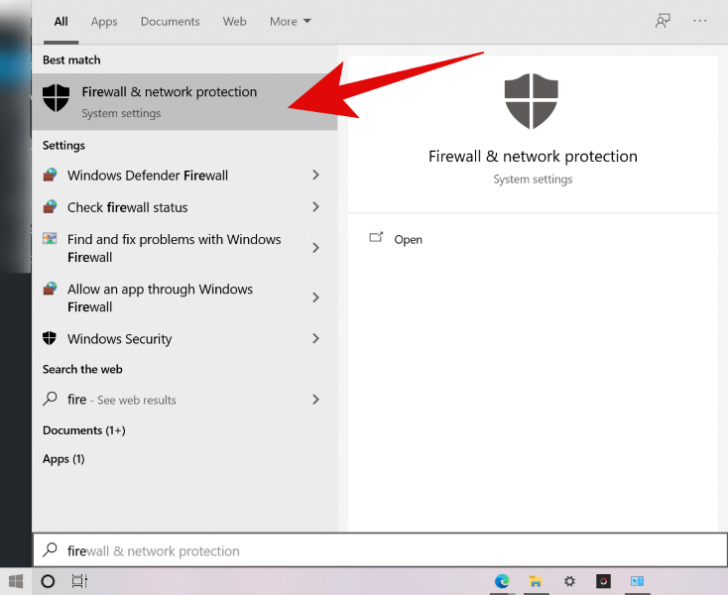Click the shield icon beside the best match result

[56, 98]
